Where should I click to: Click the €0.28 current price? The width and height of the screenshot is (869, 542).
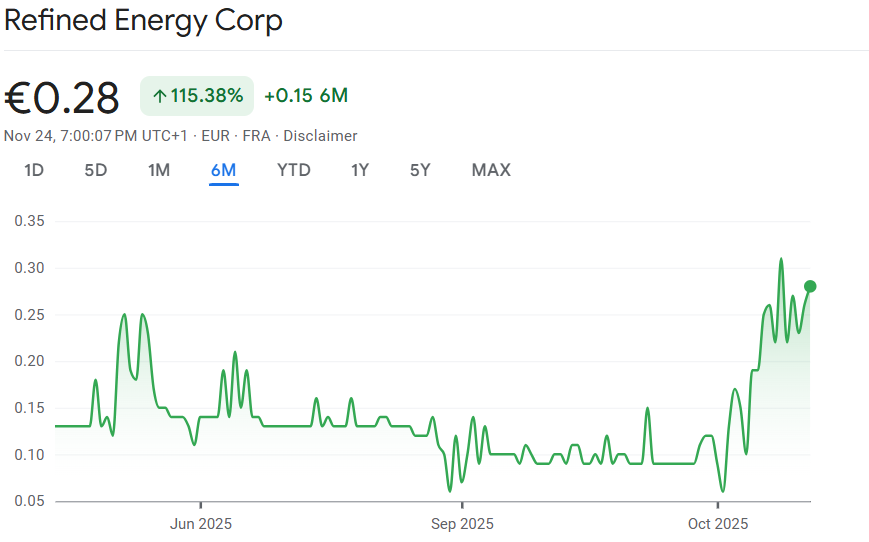coord(62,97)
